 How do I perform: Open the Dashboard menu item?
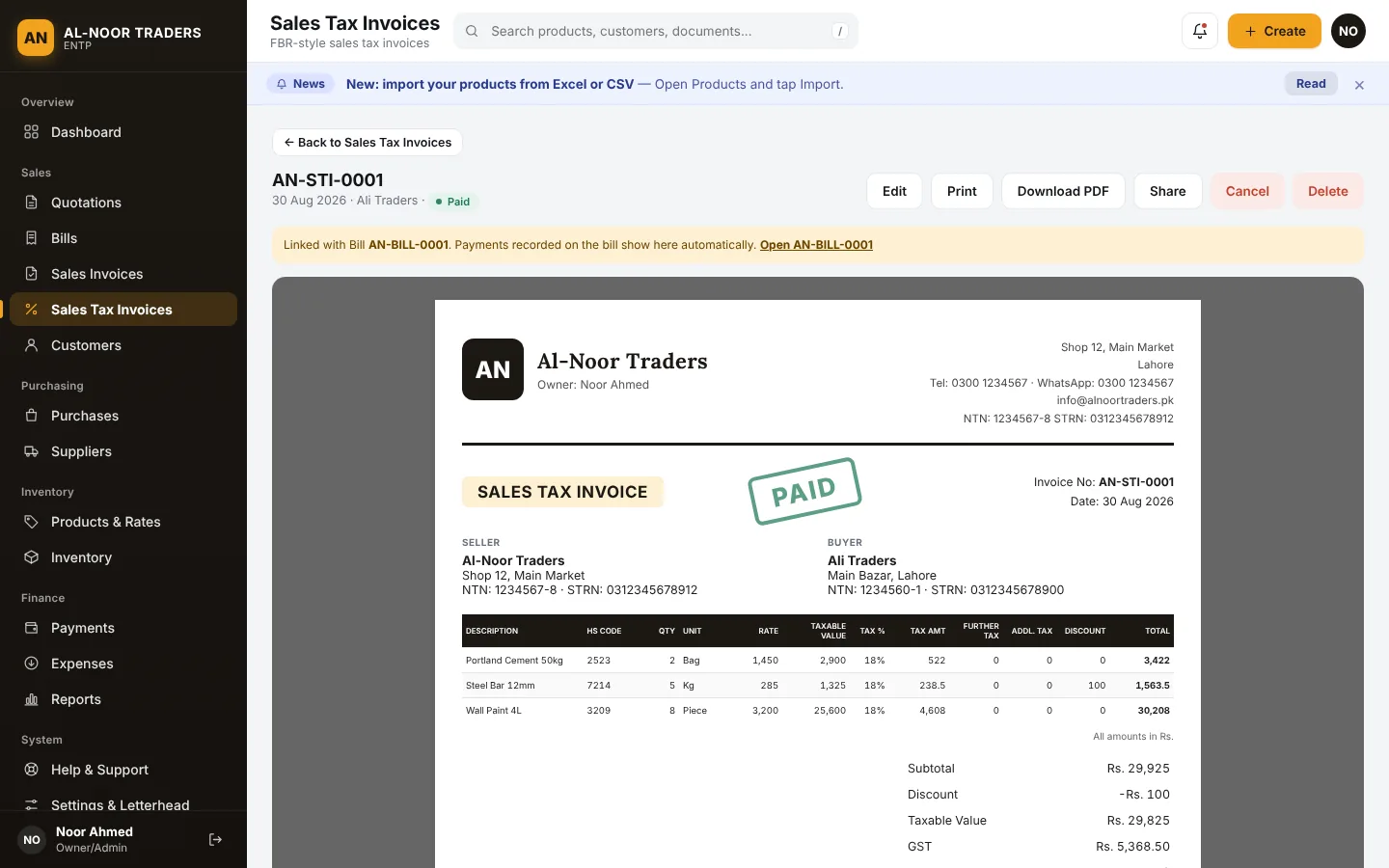pyautogui.click(x=123, y=132)
